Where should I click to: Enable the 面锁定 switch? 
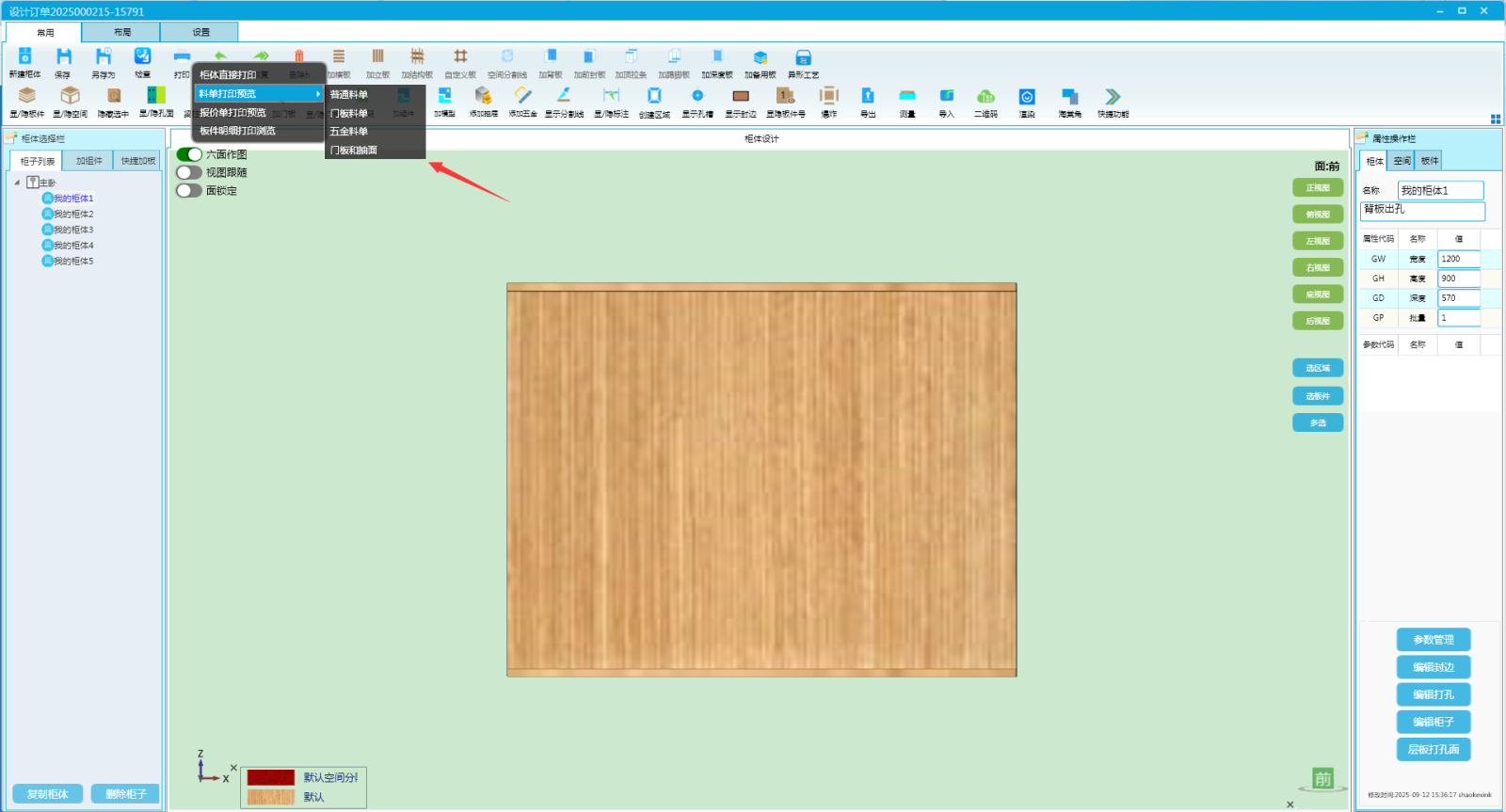point(189,190)
